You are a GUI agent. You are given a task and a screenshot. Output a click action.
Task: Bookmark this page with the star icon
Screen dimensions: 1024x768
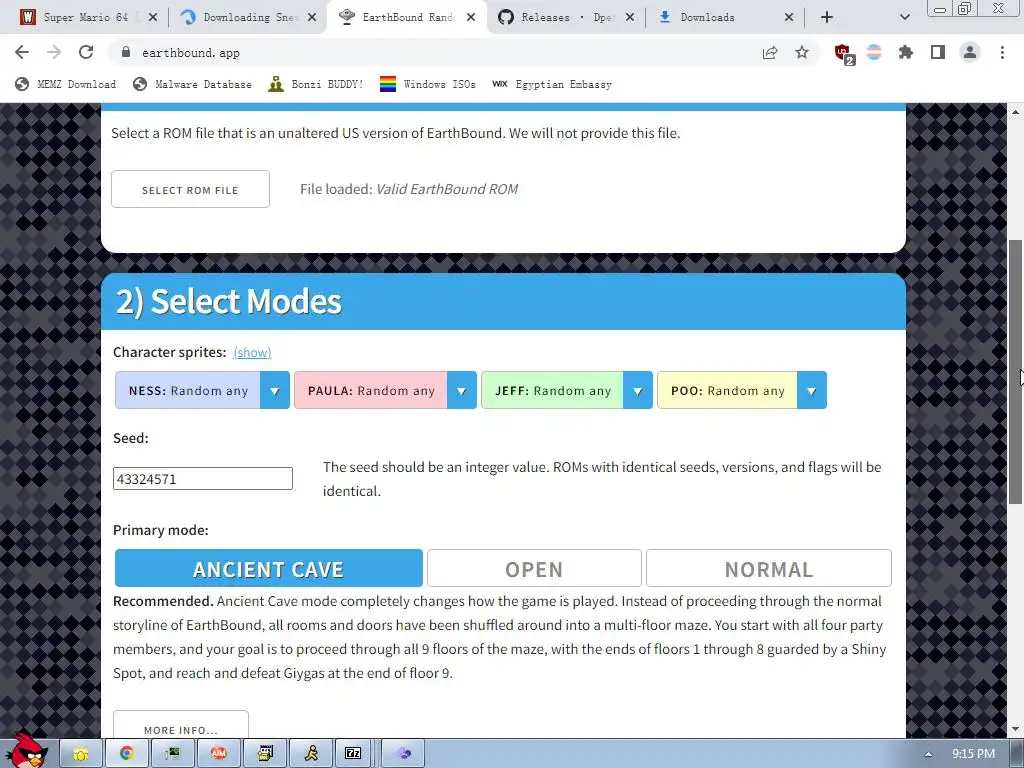coord(802,52)
